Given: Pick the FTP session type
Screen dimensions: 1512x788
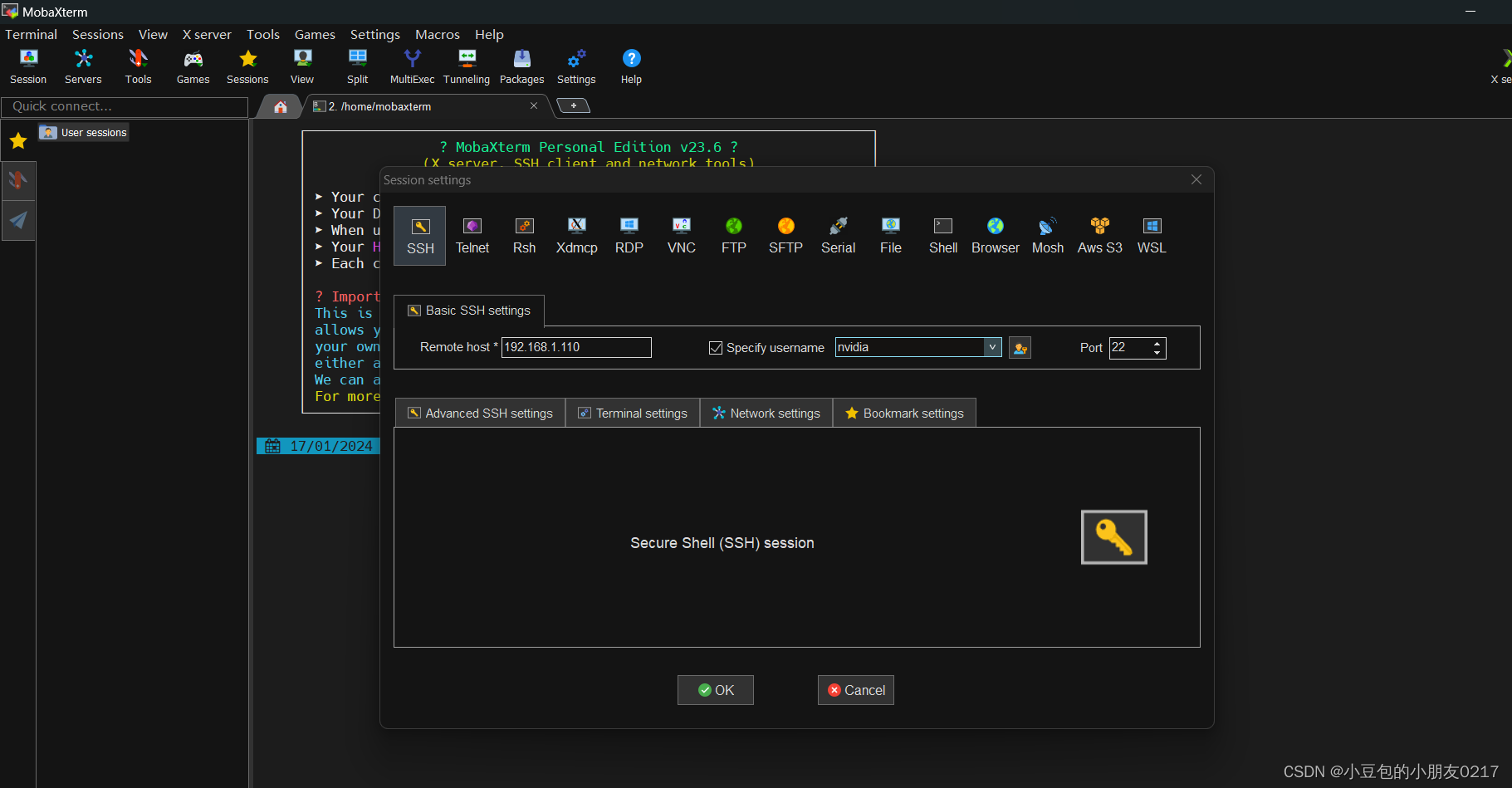Looking at the screenshot, I should click(x=734, y=236).
